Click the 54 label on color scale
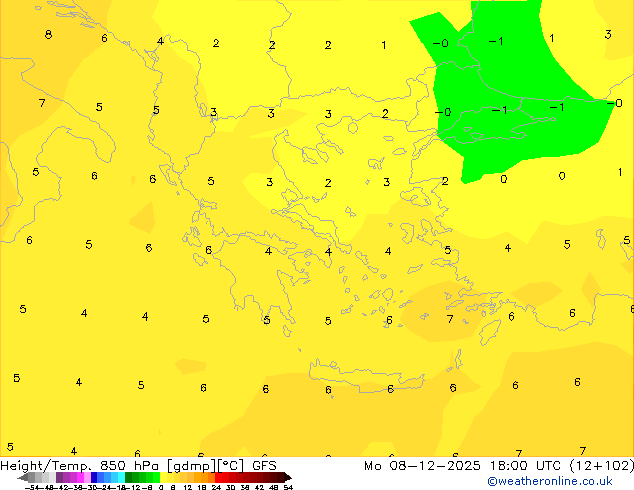 click(x=288, y=487)
